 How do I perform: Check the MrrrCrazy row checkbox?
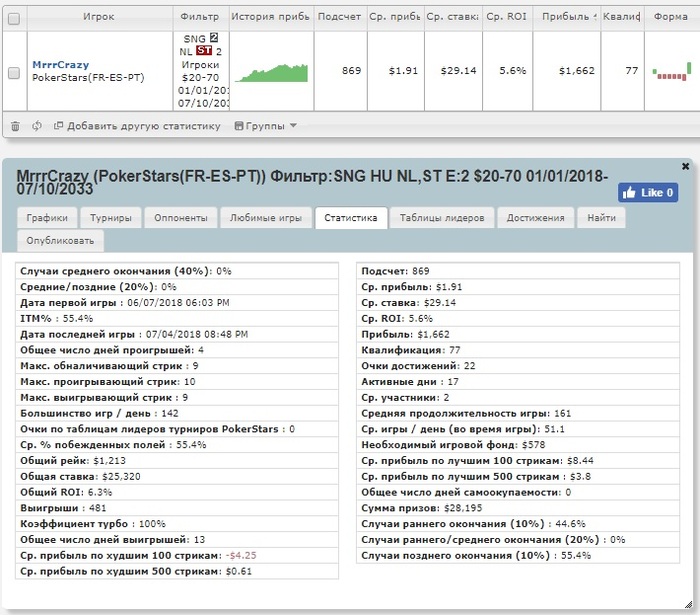coord(14,73)
